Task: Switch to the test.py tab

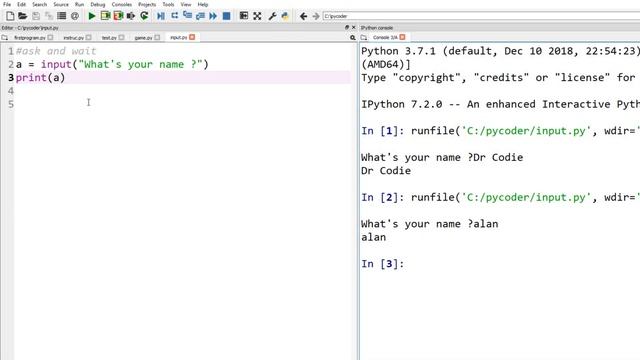Action: click(109, 38)
